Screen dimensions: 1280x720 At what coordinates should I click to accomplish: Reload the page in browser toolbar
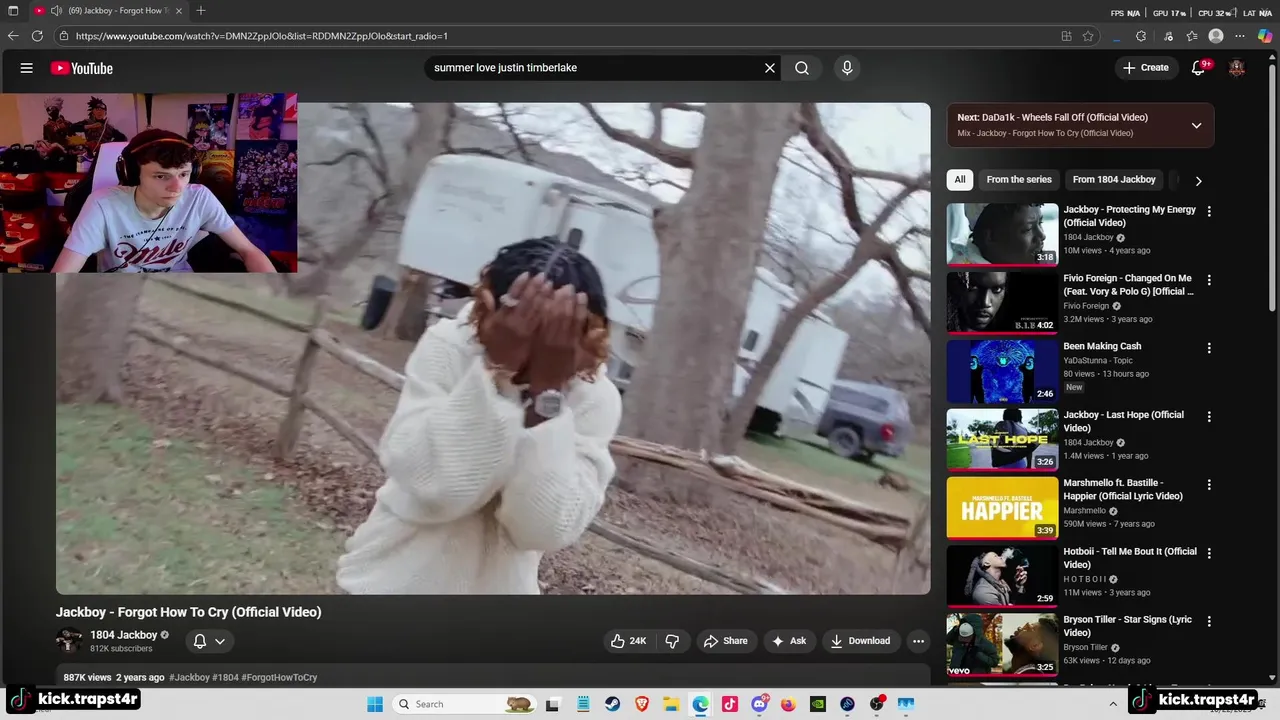tap(37, 36)
